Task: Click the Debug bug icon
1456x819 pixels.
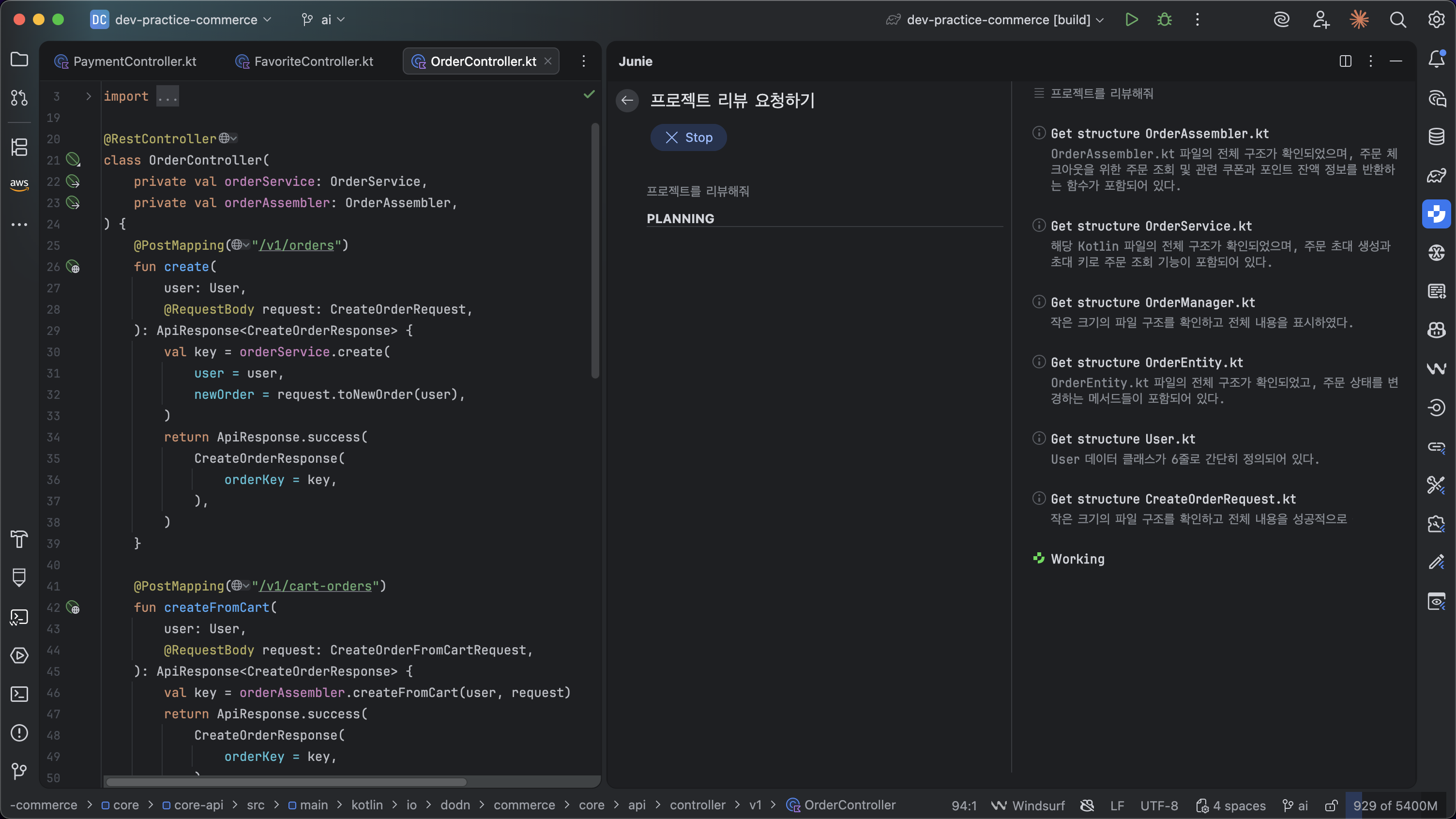Action: [1164, 20]
